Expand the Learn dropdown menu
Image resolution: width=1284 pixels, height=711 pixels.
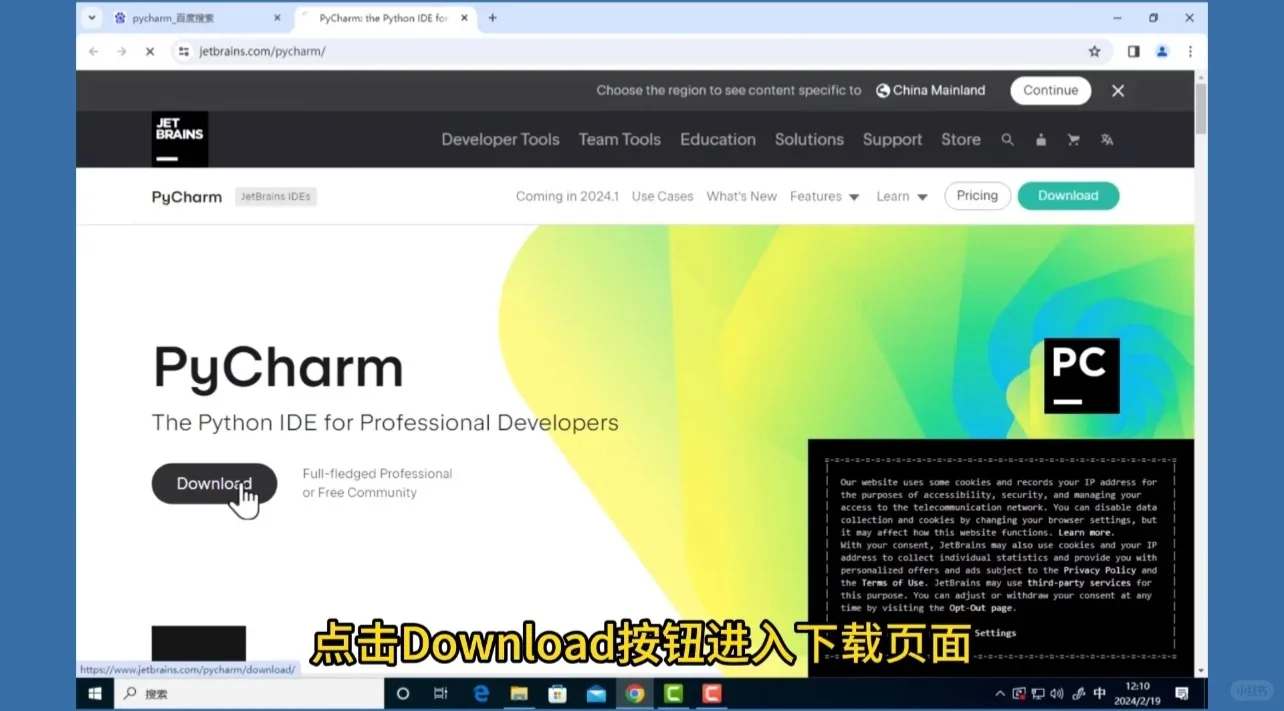[x=901, y=196]
